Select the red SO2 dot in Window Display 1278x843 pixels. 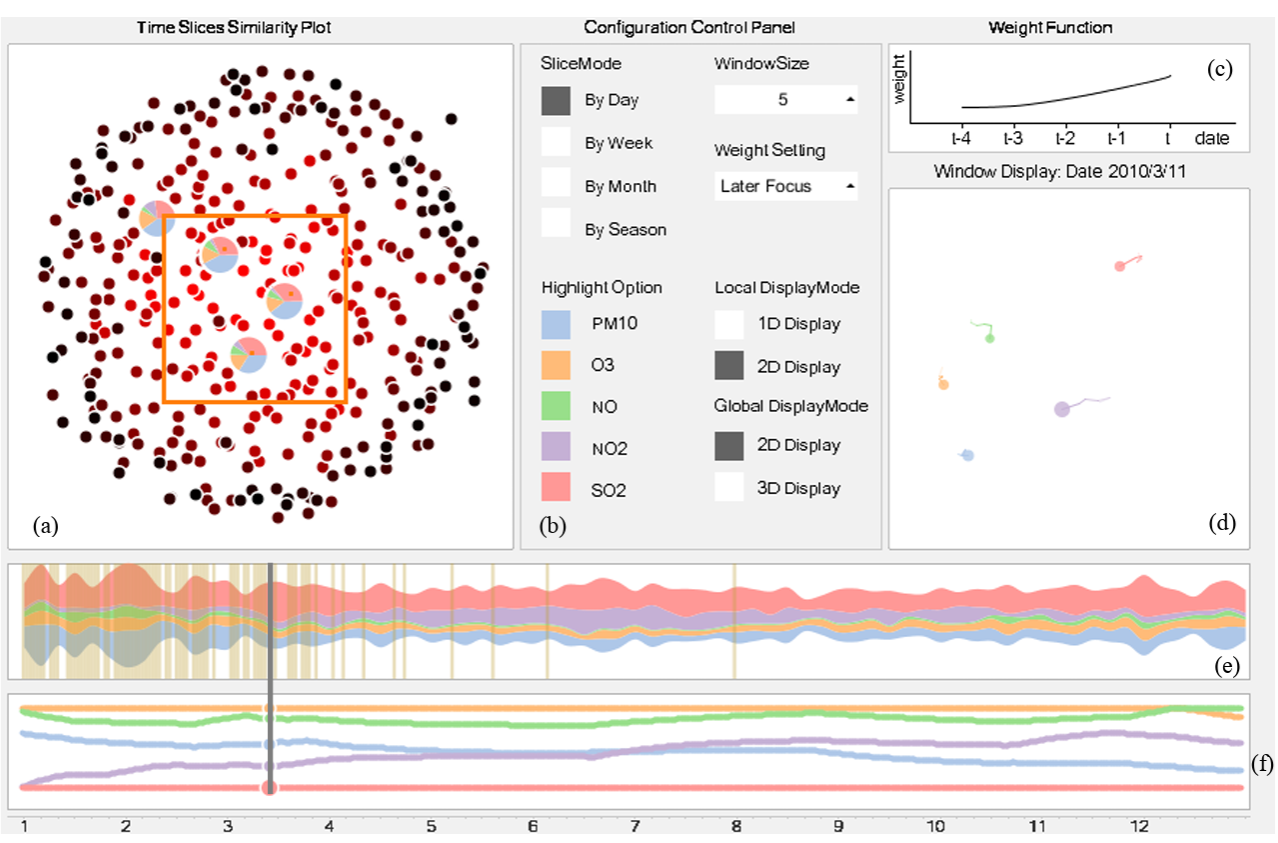pos(1122,266)
